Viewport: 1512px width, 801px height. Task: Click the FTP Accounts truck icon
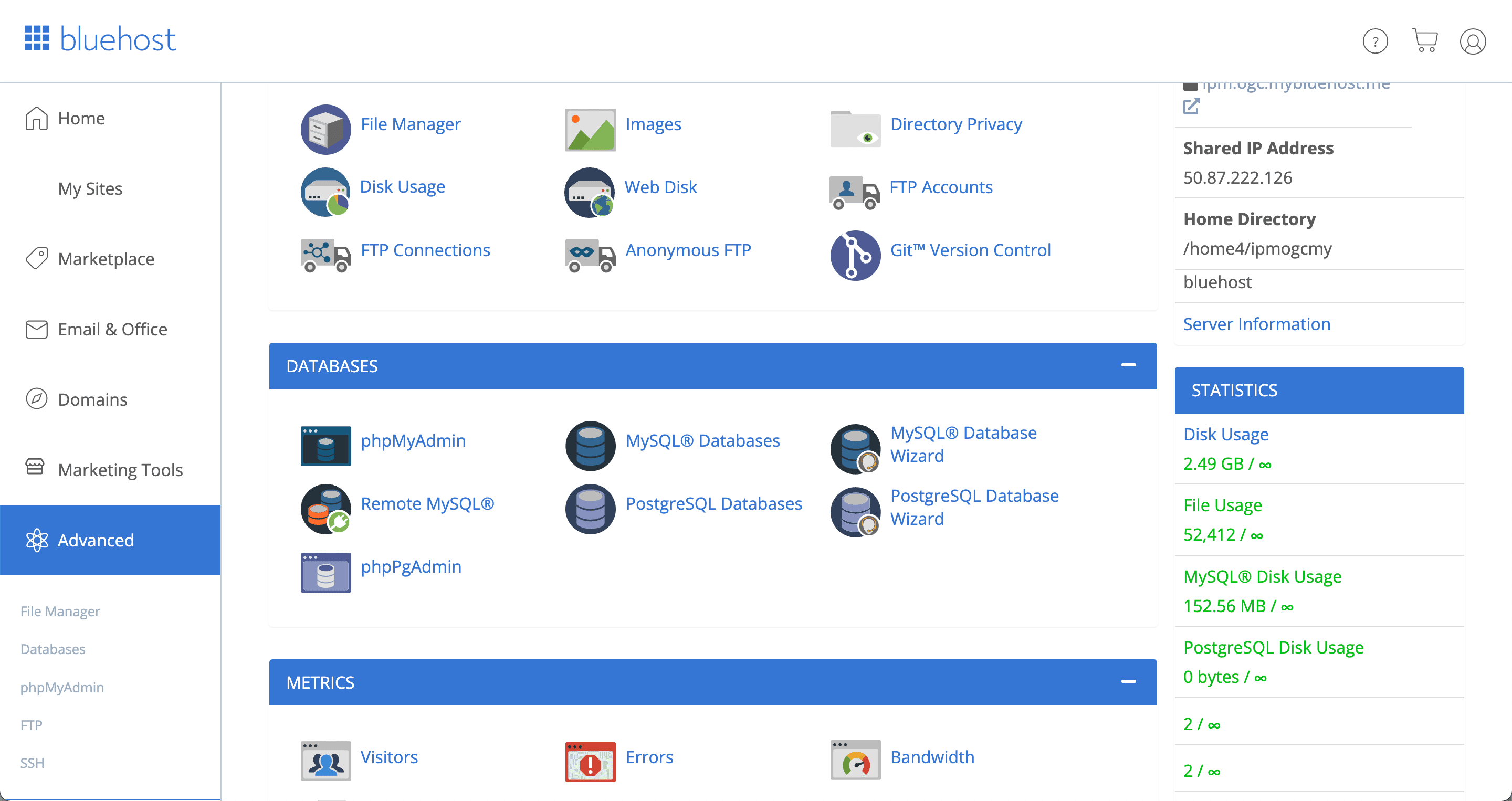click(x=855, y=193)
